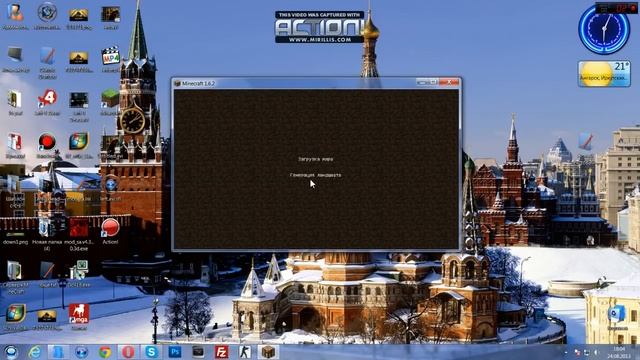The height and width of the screenshot is (360, 640).
Task: Select the Computer desktop icon
Action: coord(15,60)
